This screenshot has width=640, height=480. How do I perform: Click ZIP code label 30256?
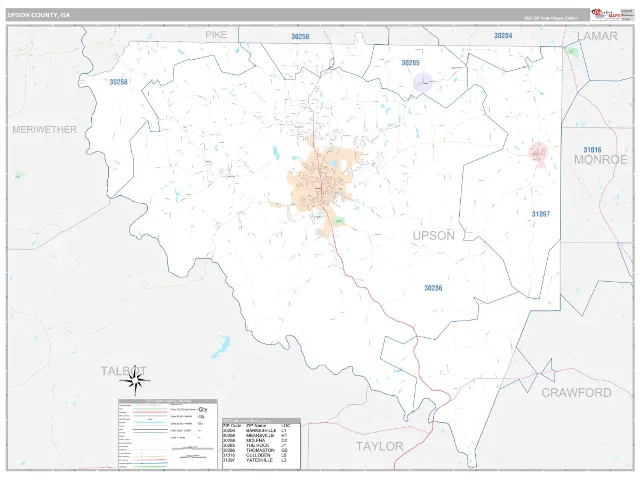click(300, 36)
